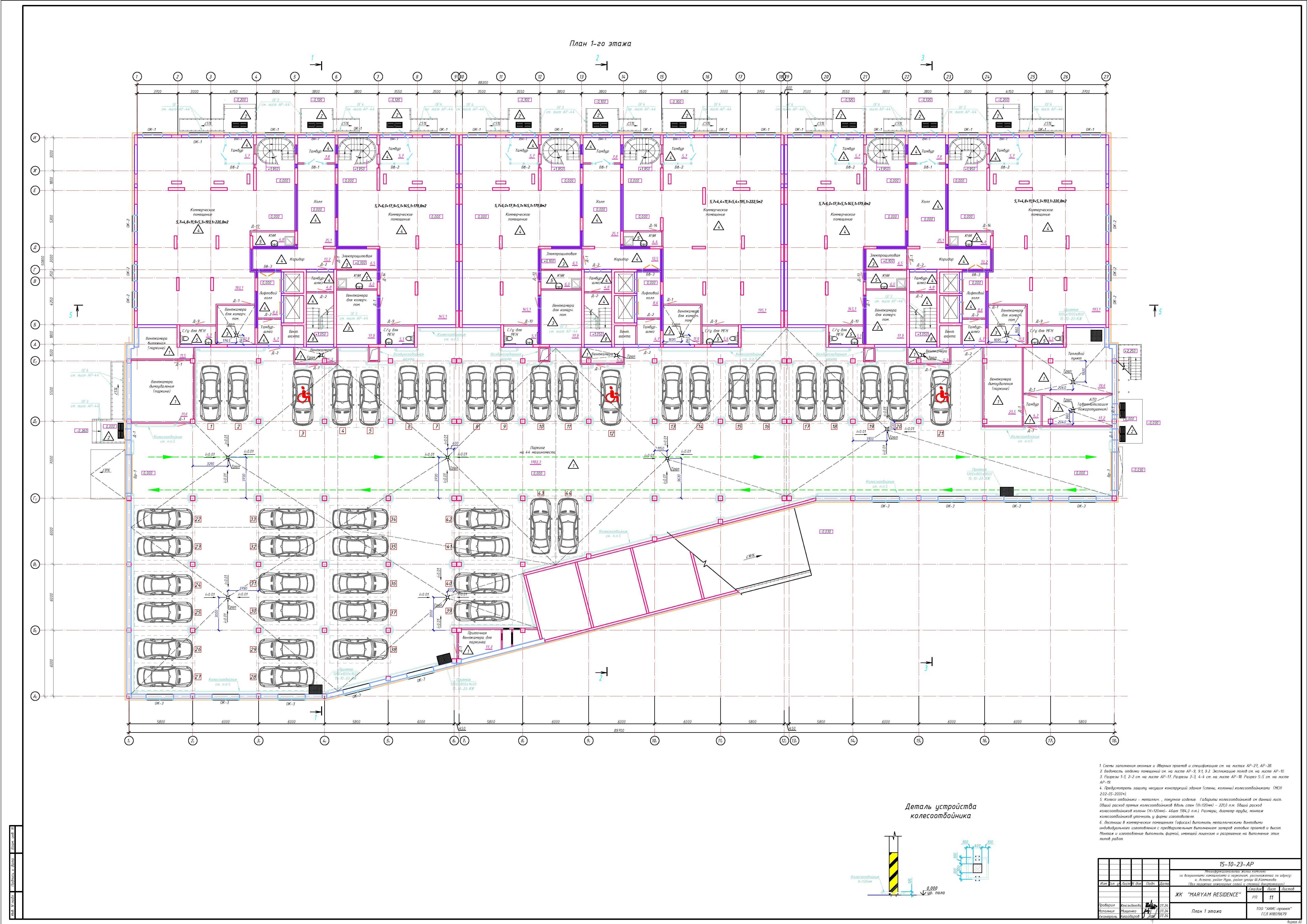The width and height of the screenshot is (1308, 924).
Task: Click the parking area value '1782,7'
Action: point(536,463)
